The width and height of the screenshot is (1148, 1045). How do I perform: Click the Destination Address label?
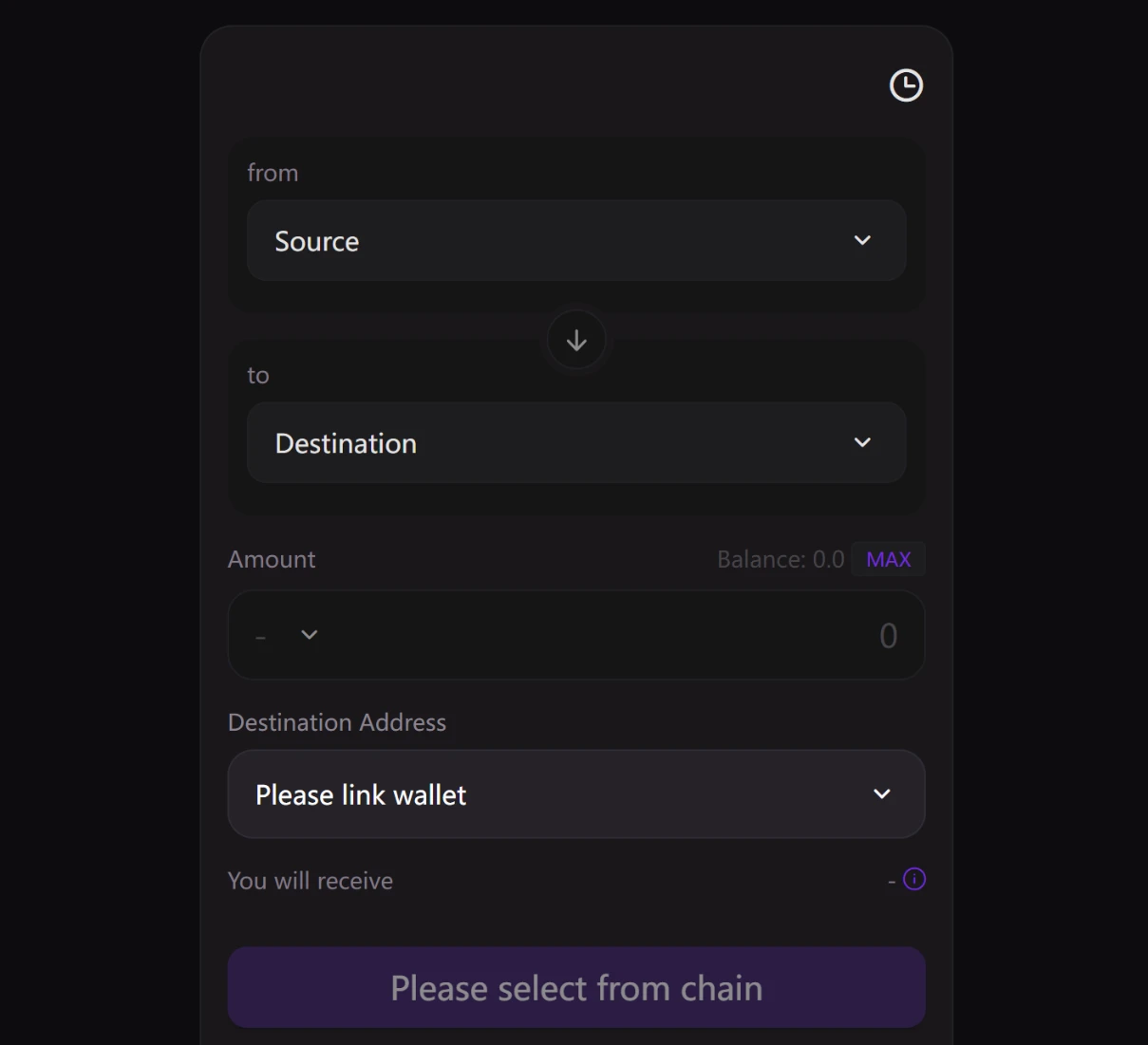click(337, 723)
